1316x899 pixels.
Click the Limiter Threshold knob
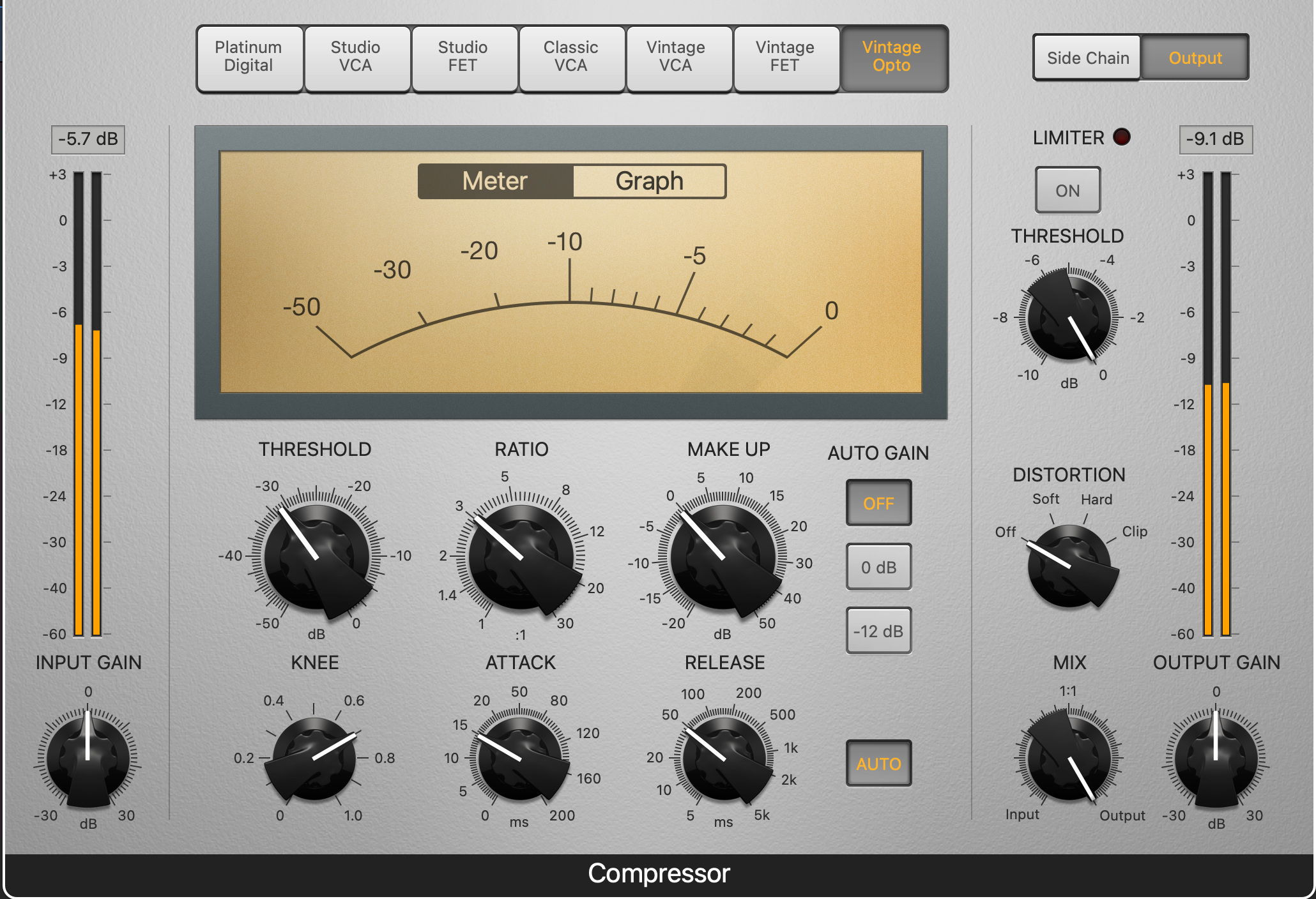[1069, 317]
